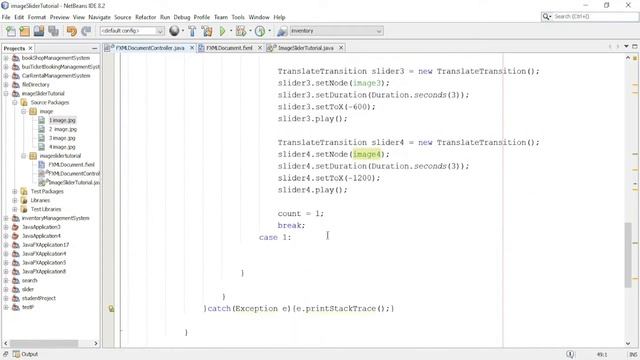Click the globe browser icon in toolbar

pos(174,31)
